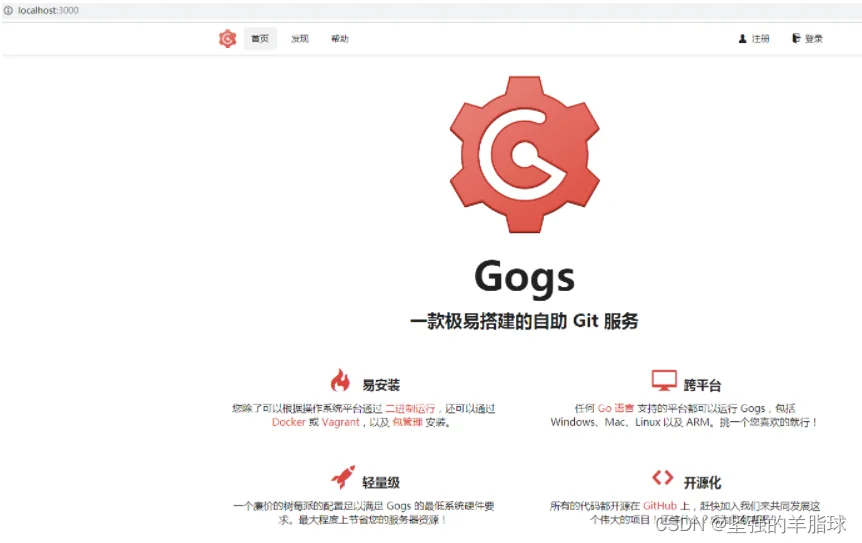Follow the 二进制运行 link
Image resolution: width=862 pixels, height=543 pixels.
[410, 408]
